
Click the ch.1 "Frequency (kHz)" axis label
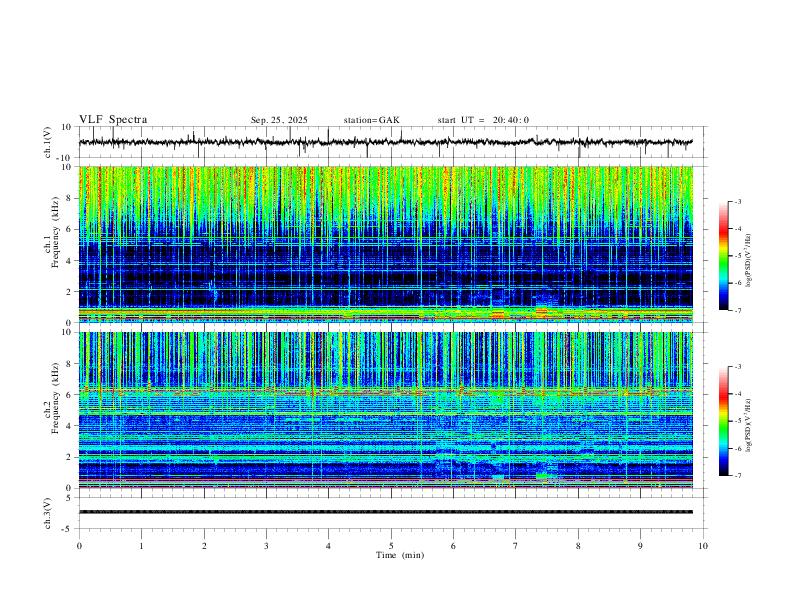pyautogui.click(x=55, y=233)
